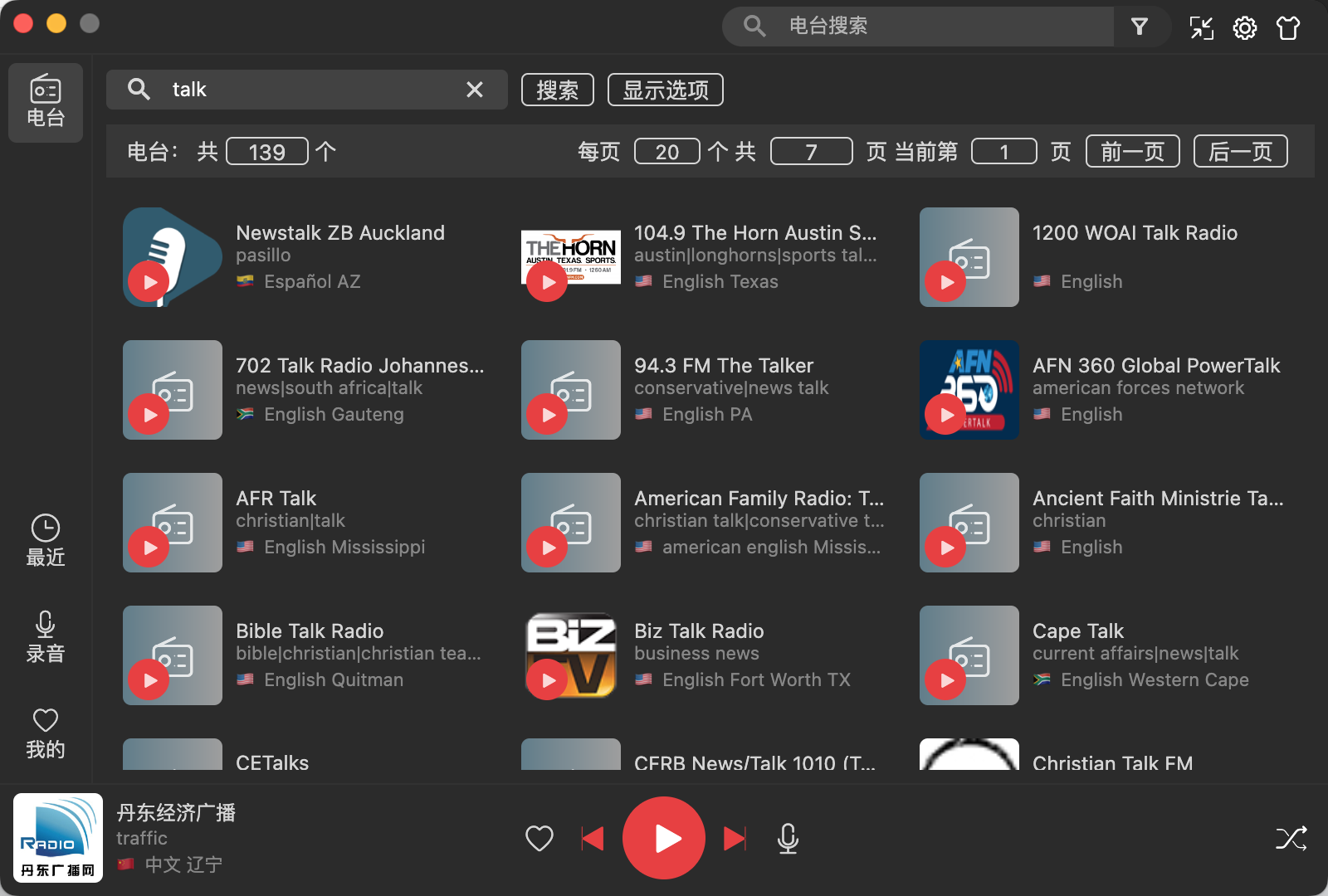Skip to next station in player bar
Image resolution: width=1328 pixels, height=896 pixels.
(735, 838)
